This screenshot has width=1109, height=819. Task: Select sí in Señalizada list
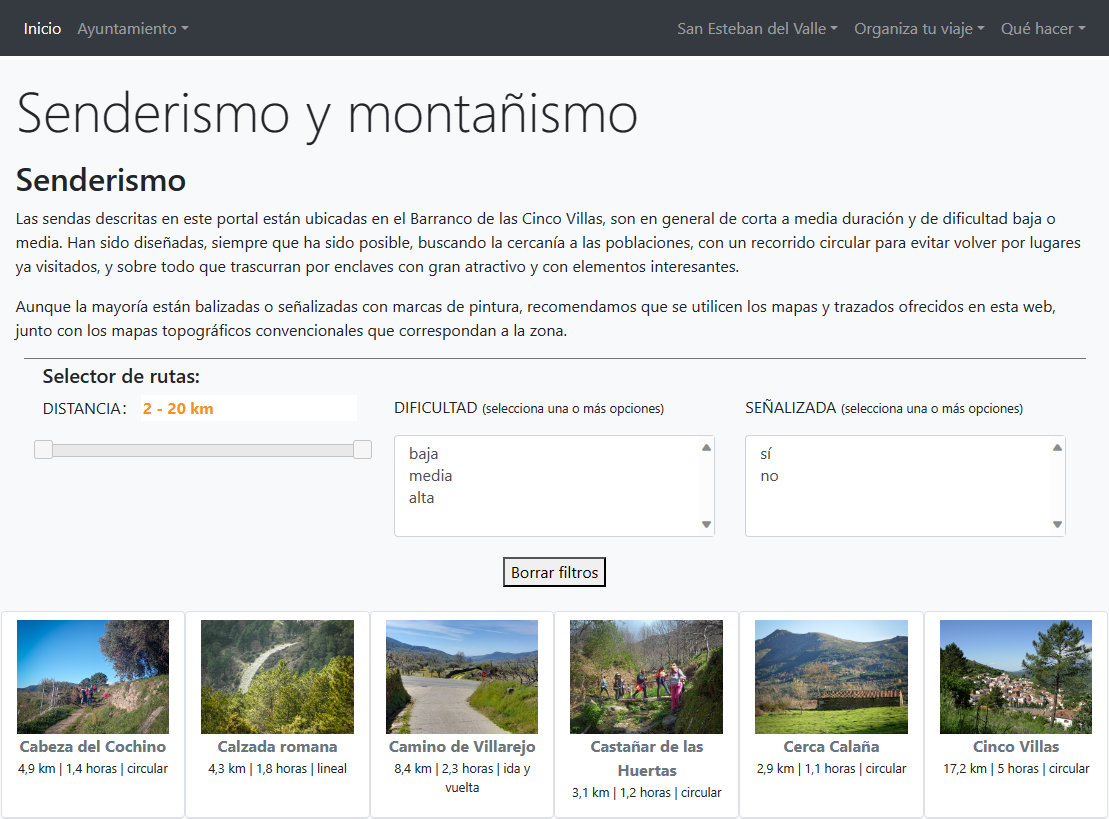[x=765, y=454]
